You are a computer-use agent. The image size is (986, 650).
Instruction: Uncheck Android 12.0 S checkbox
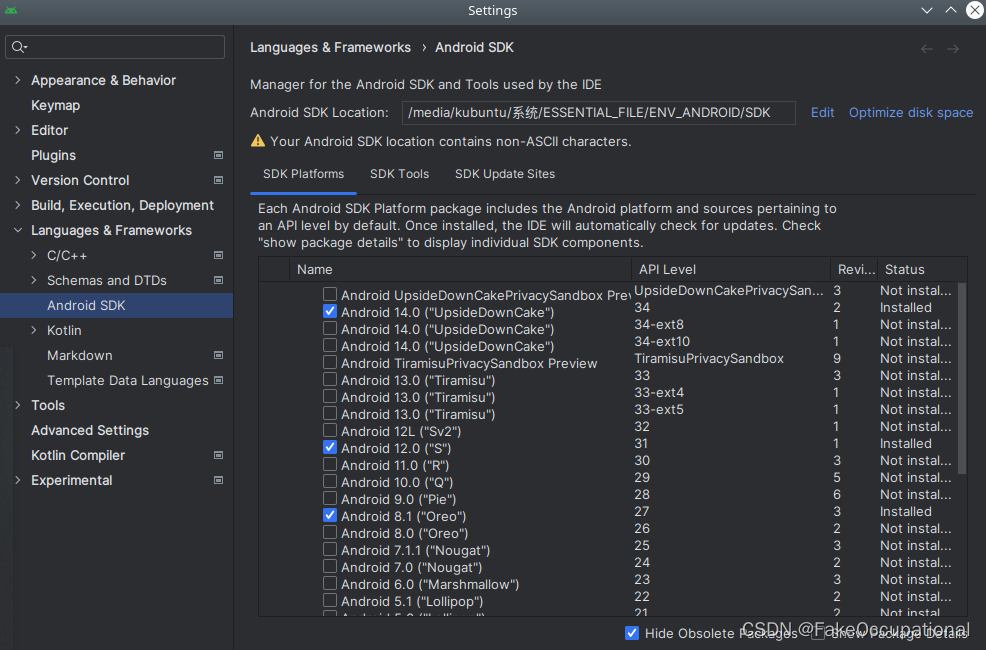[330, 447]
